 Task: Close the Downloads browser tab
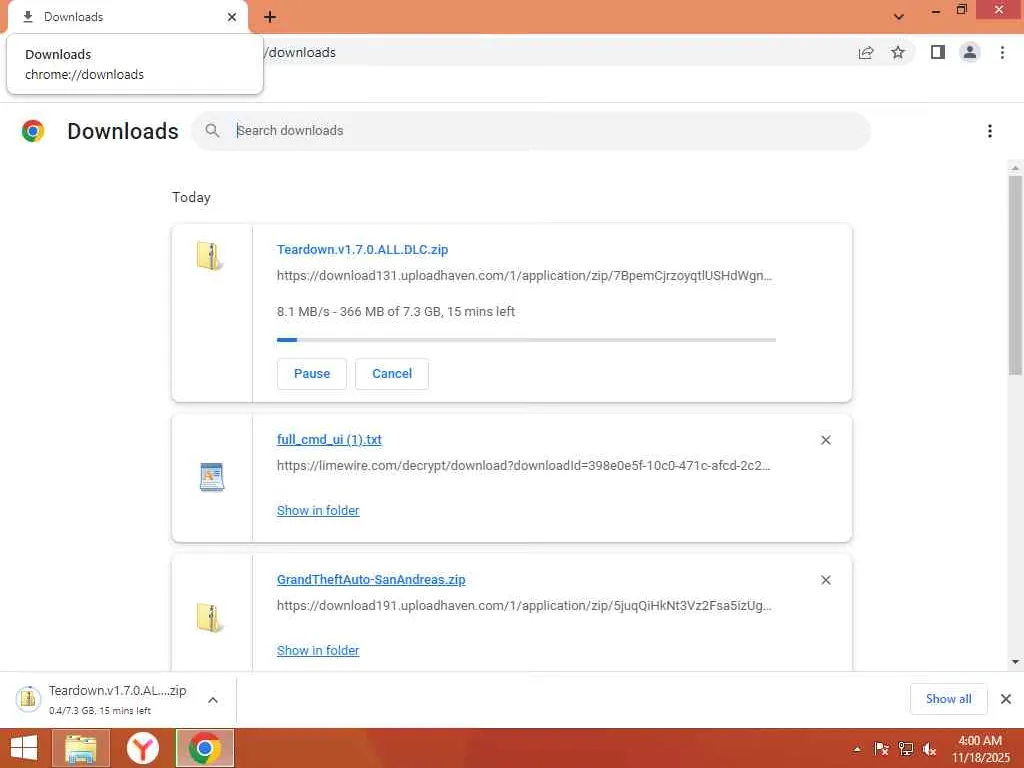232,17
